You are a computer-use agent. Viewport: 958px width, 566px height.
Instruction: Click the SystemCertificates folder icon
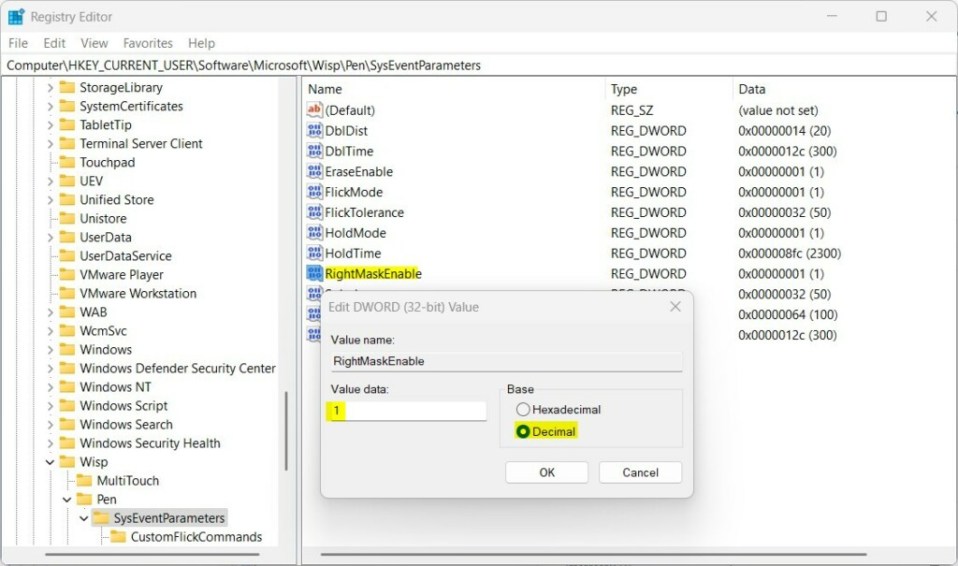[67, 106]
